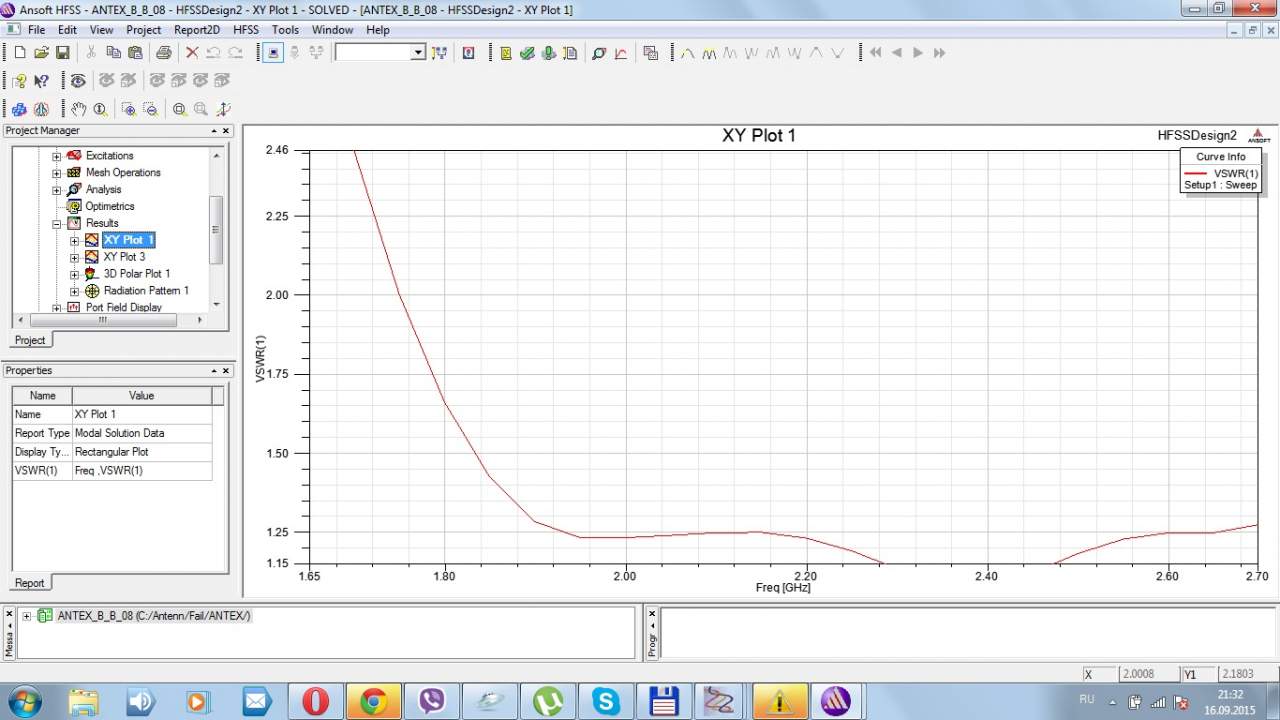Click the Project Manager vertical scrollbar thumb
The height and width of the screenshot is (720, 1280).
216,230
